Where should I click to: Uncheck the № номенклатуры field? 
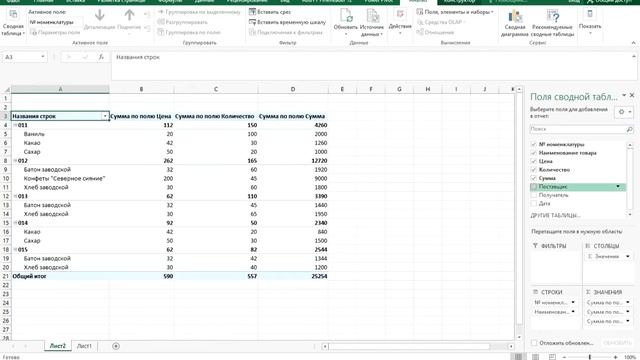click(x=533, y=144)
